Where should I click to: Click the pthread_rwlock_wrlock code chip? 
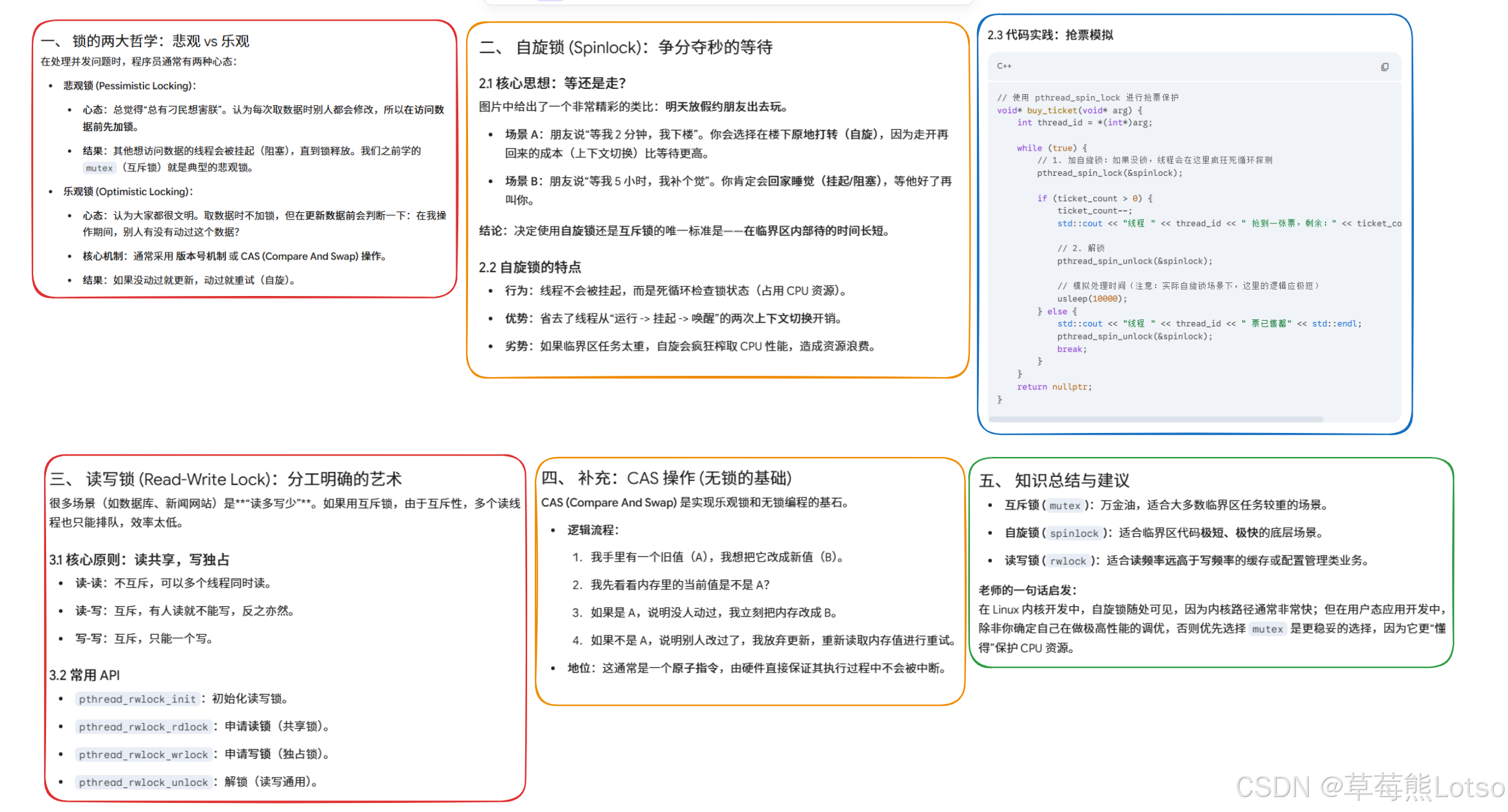coord(143,755)
